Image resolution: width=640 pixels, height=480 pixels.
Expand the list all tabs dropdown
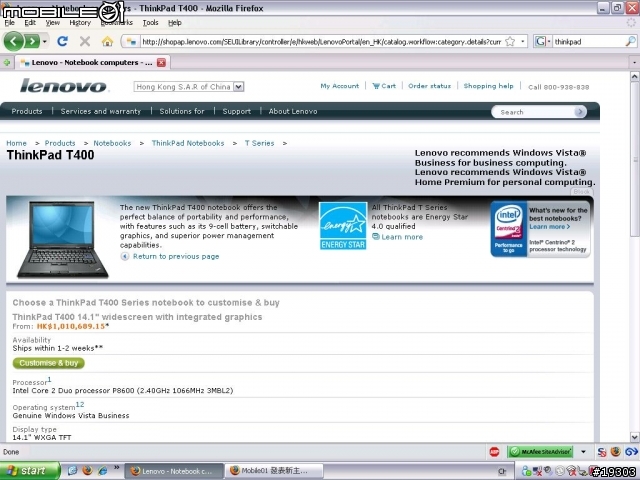[x=634, y=62]
